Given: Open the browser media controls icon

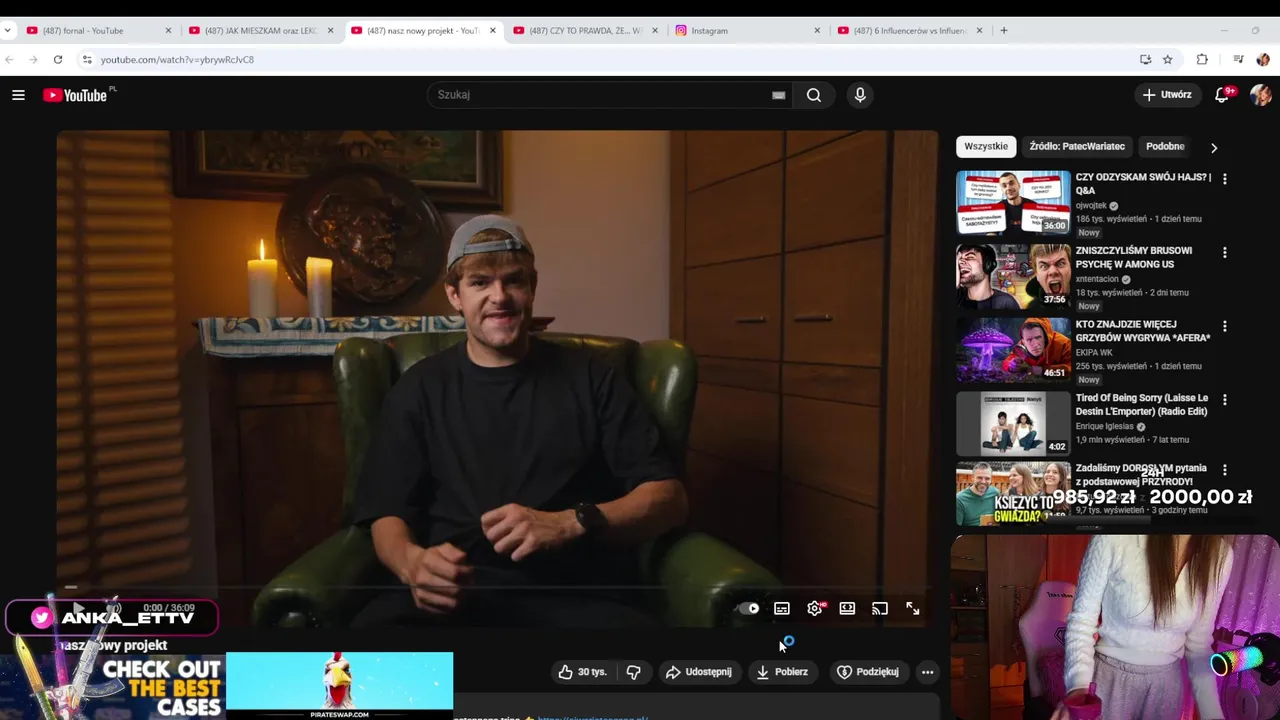Looking at the screenshot, I should coord(1238,60).
